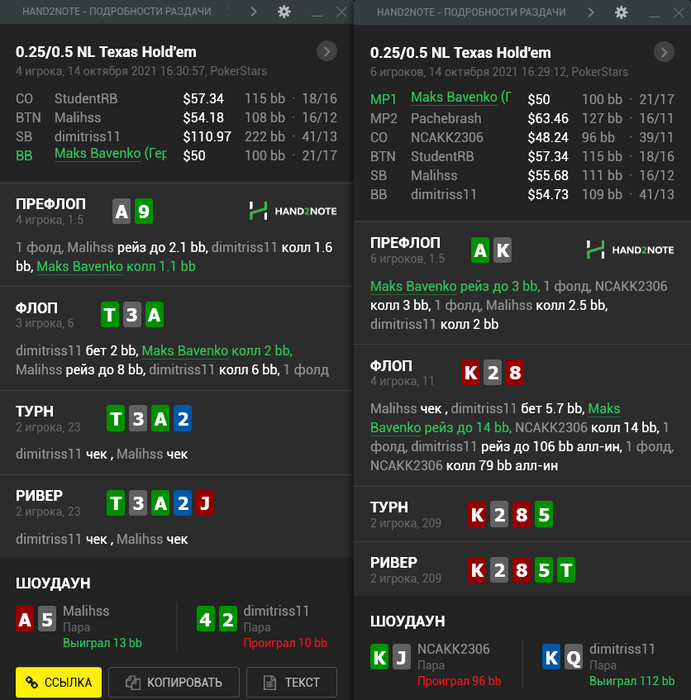
Task: Click Malihss red A showdown card
Action: (x=25, y=619)
